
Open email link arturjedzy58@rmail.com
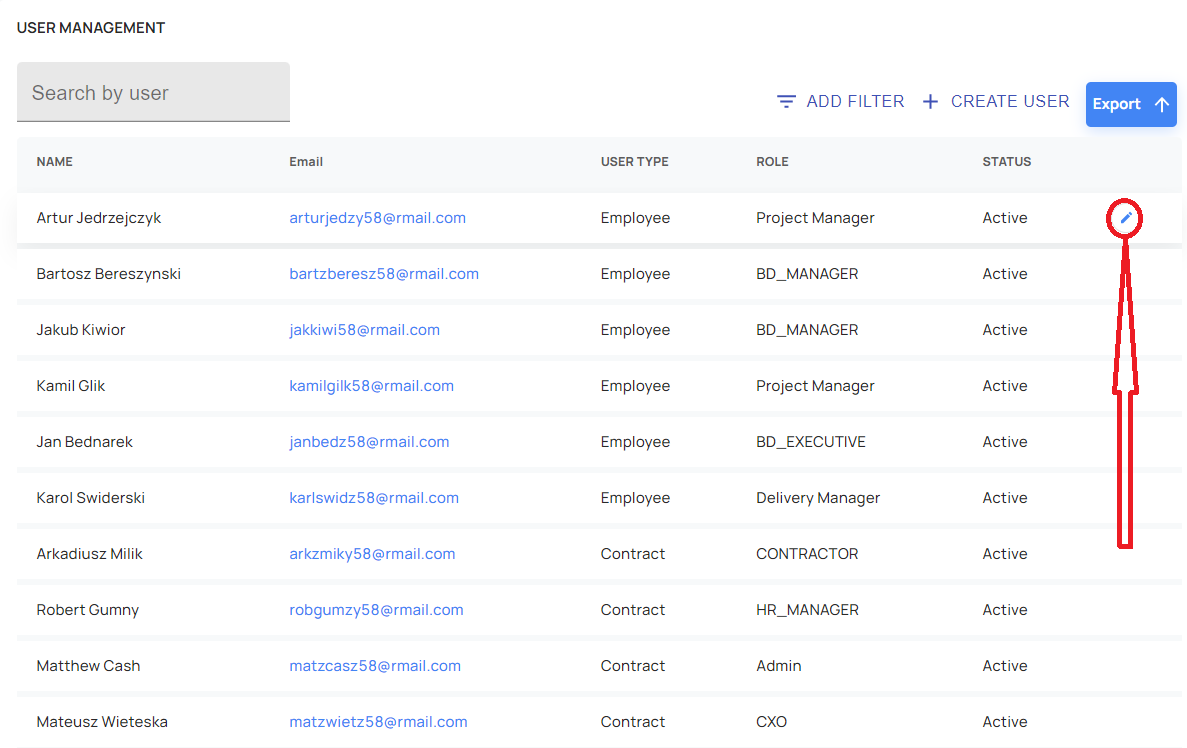378,218
